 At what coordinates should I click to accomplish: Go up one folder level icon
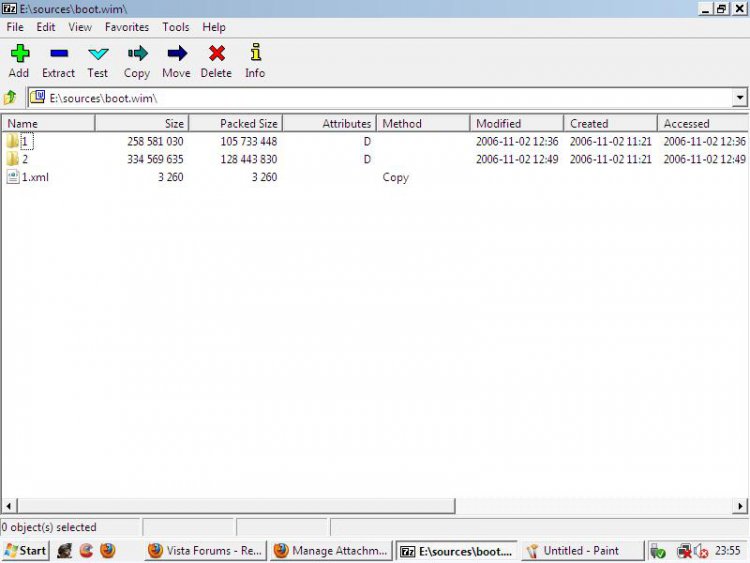11,98
